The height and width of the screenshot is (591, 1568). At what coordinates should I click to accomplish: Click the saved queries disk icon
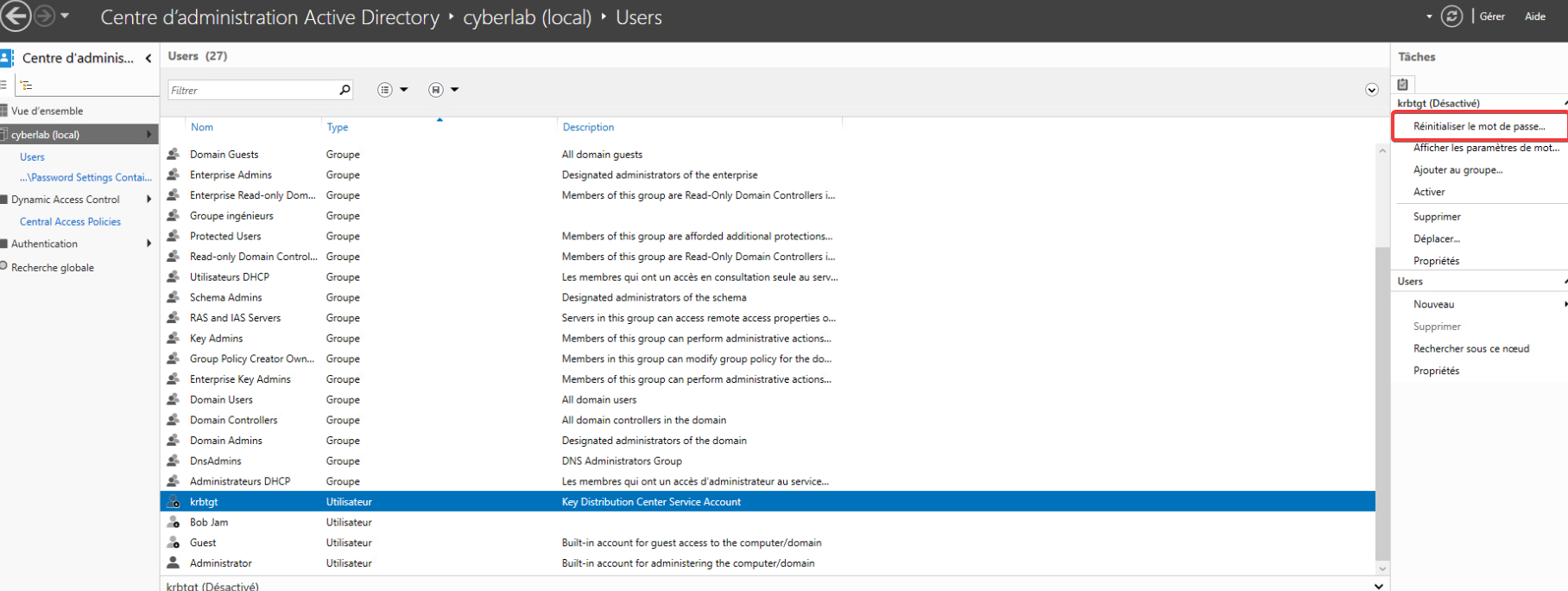point(436,90)
